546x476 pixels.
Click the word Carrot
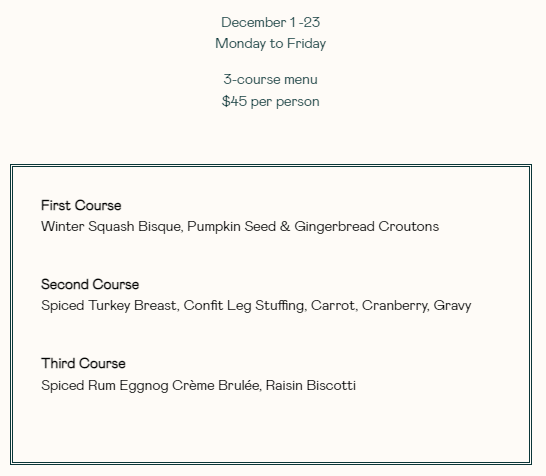(x=333, y=306)
